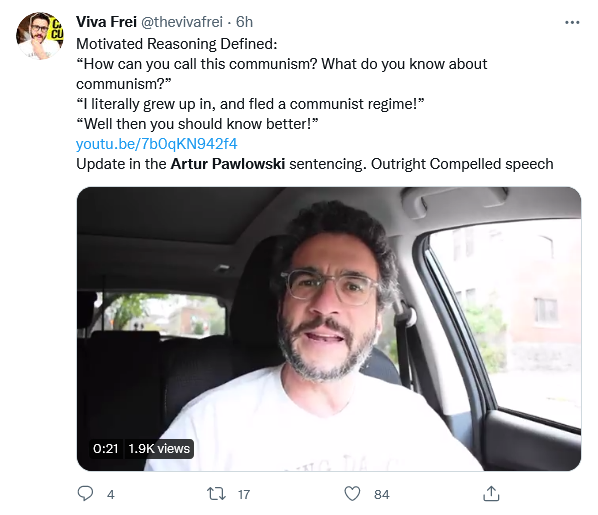The image size is (598, 515).
Task: Click the bold Artur Pawlowski text
Action: [228, 164]
